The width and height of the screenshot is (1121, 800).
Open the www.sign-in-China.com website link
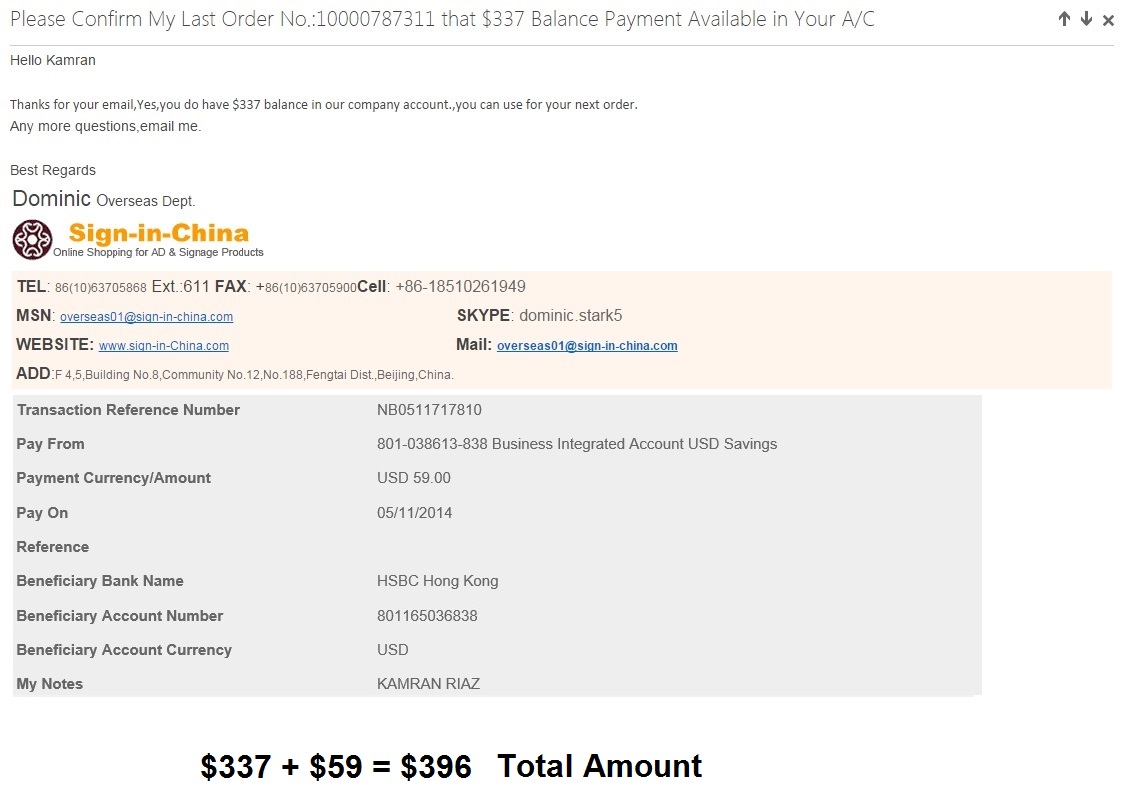(164, 346)
